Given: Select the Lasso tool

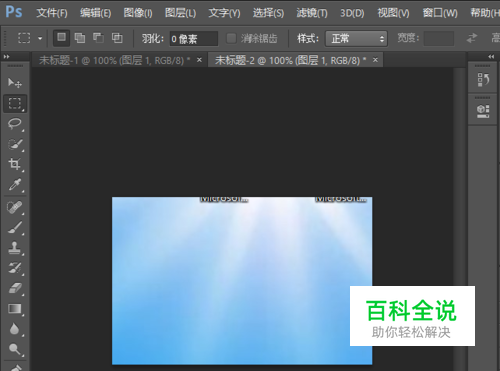Looking at the screenshot, I should [15, 124].
